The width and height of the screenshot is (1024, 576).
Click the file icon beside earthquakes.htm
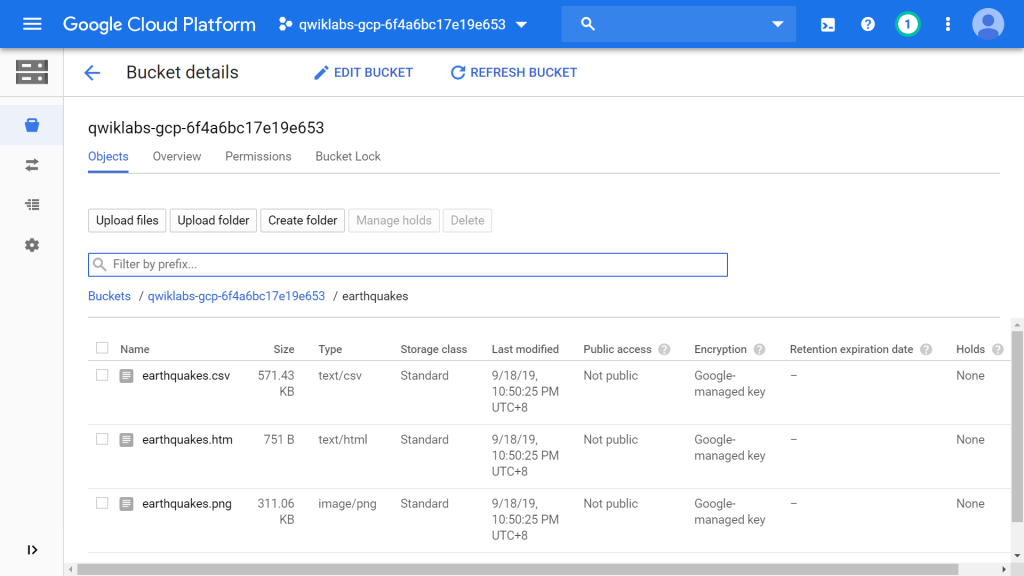click(x=126, y=440)
